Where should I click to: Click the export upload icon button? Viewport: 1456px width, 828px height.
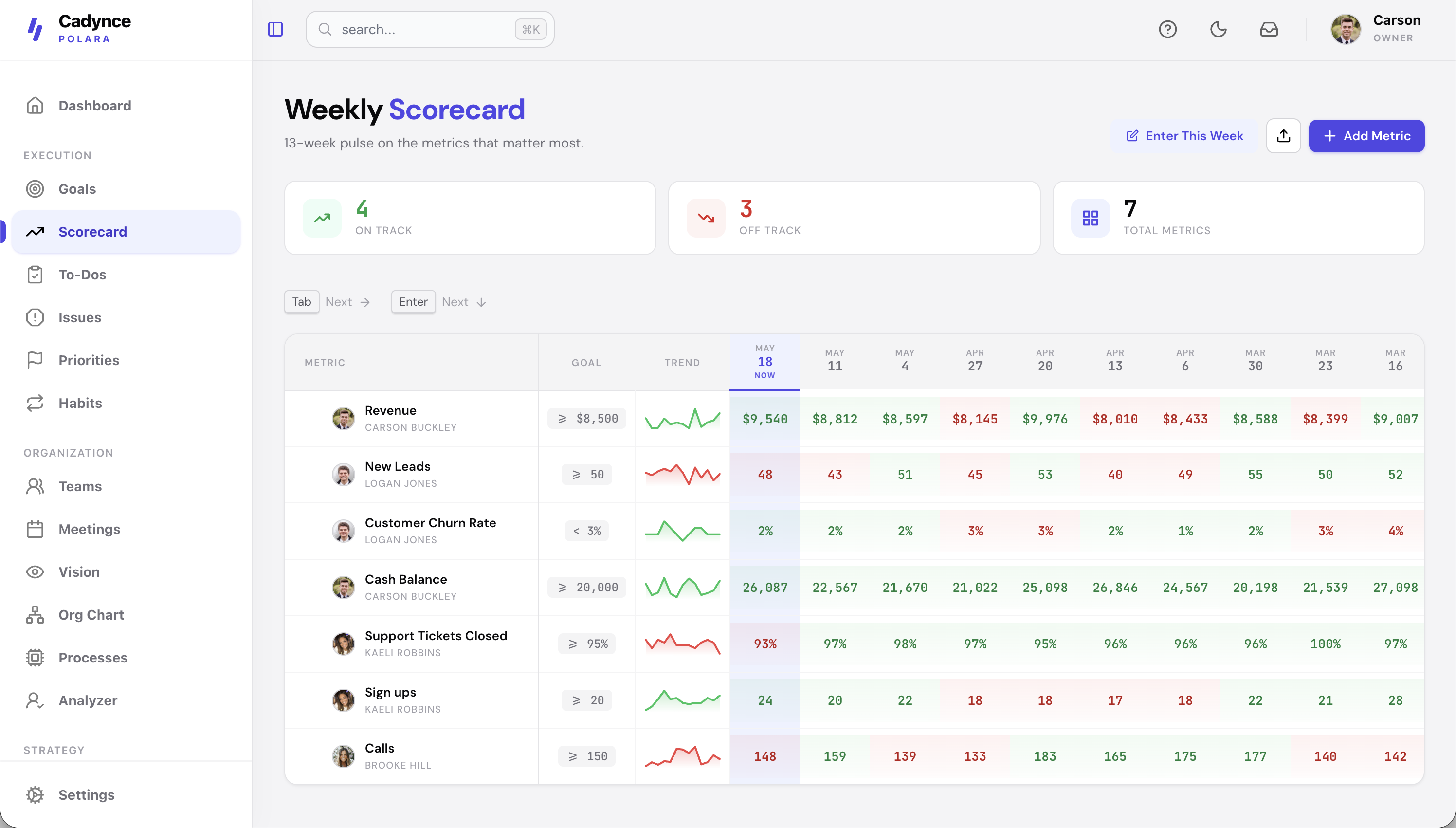coord(1283,136)
